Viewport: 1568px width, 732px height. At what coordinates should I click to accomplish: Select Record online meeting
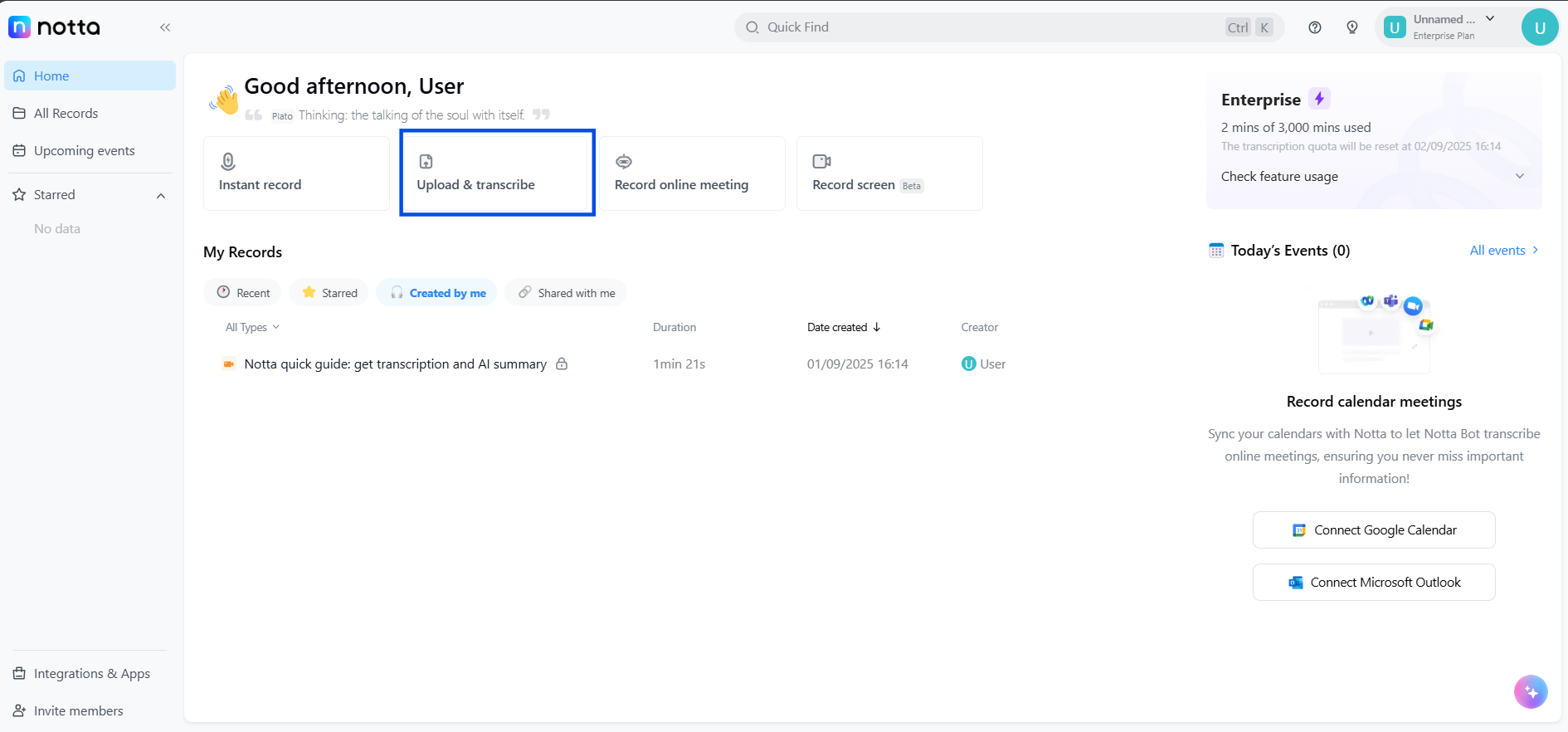click(x=692, y=173)
